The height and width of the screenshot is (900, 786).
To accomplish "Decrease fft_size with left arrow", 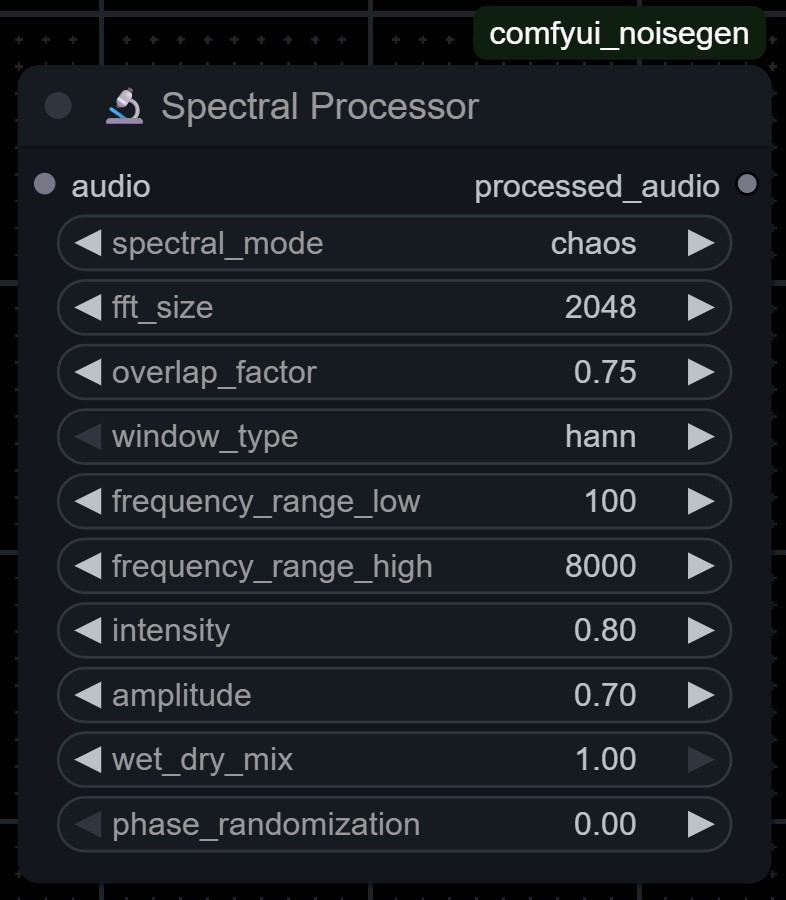I will (88, 307).
